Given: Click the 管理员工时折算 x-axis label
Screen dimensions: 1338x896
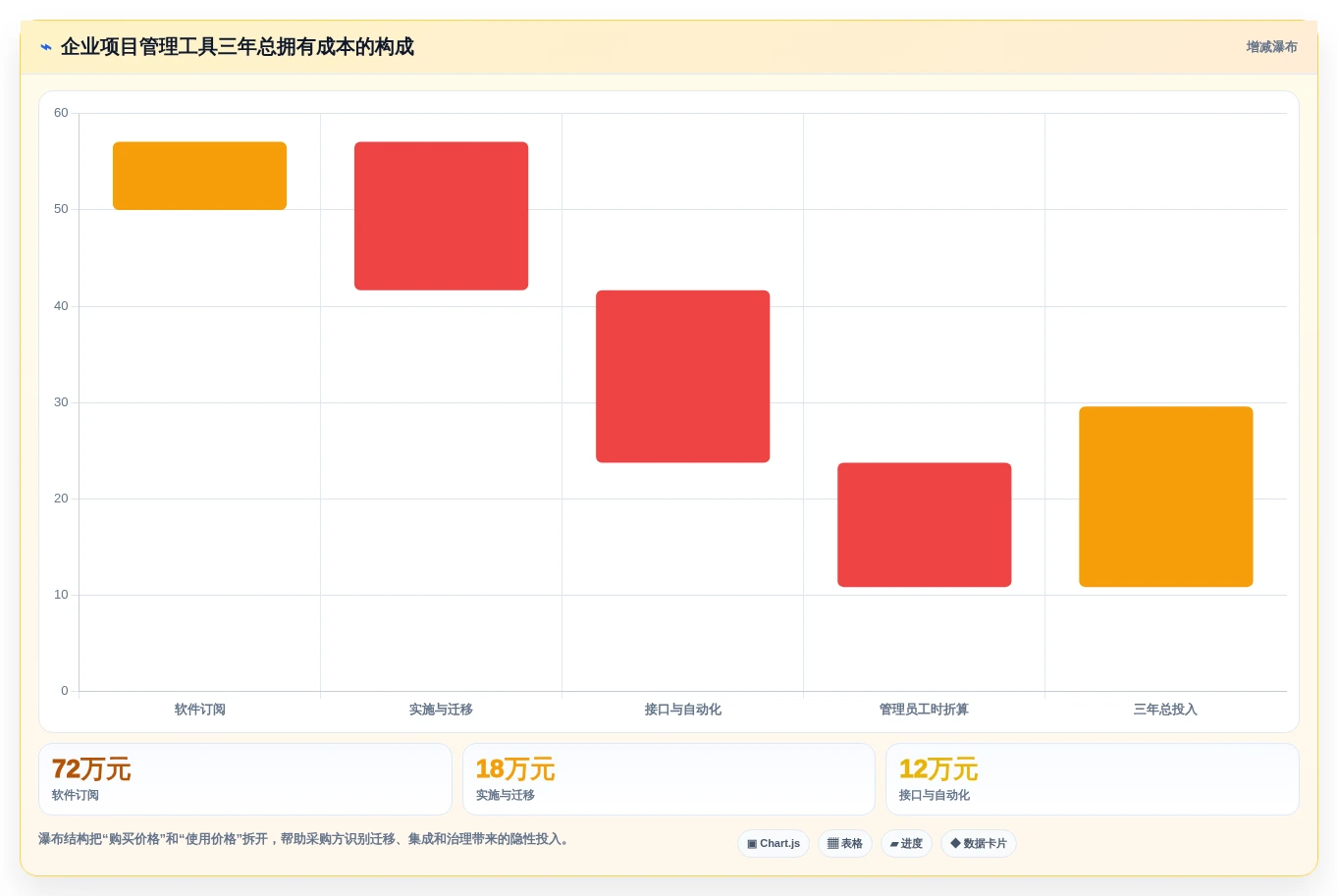Looking at the screenshot, I should point(924,710).
